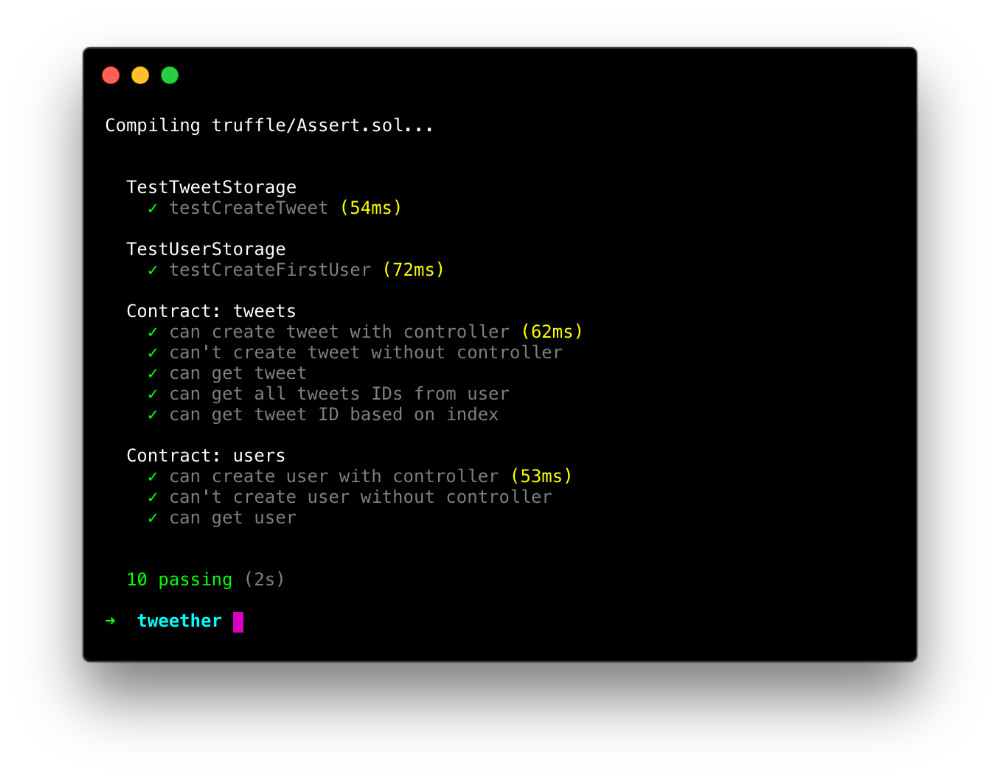The width and height of the screenshot is (1000, 779).
Task: Click the green maximize window button
Action: click(x=170, y=75)
